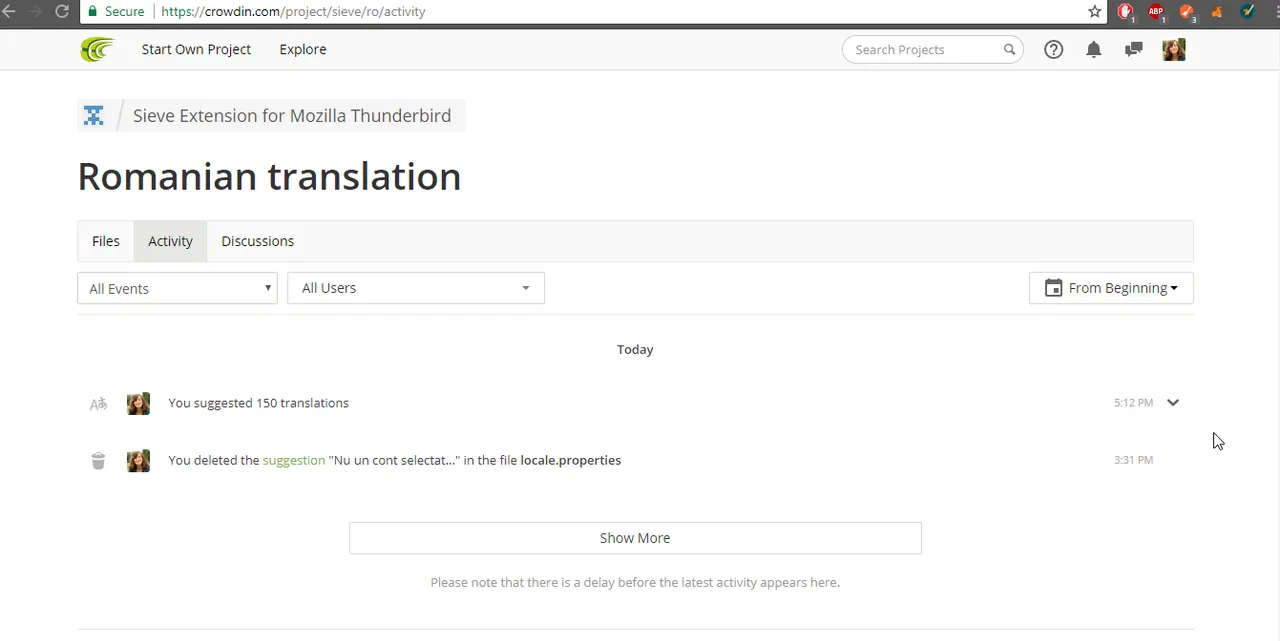This screenshot has height=641, width=1280.
Task: Bookmark page with star icon
Action: coord(1094,12)
